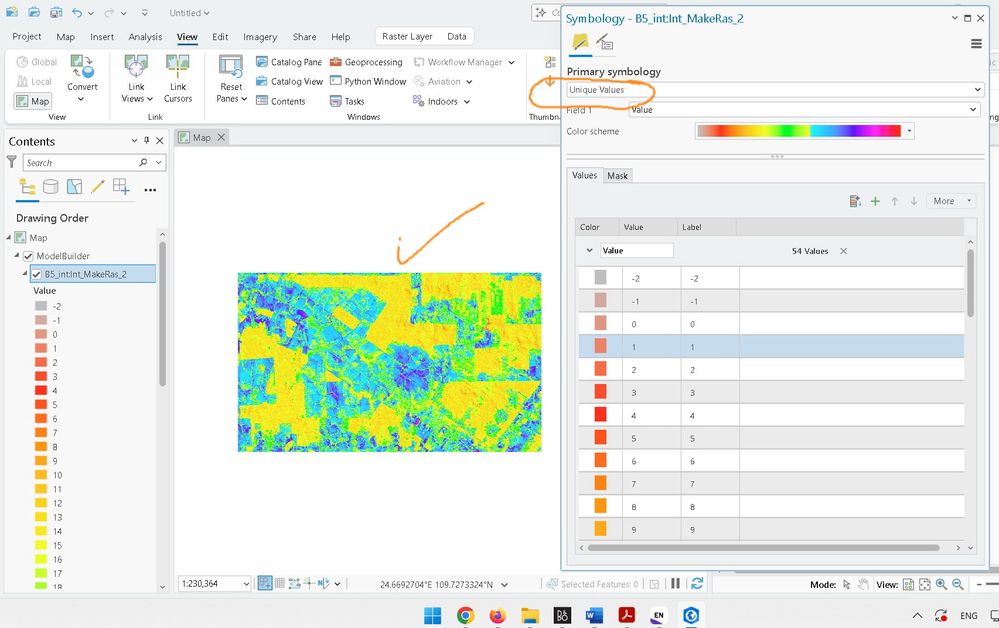999x628 pixels.
Task: Open the Unique Values symbology dropdown
Action: coord(774,90)
